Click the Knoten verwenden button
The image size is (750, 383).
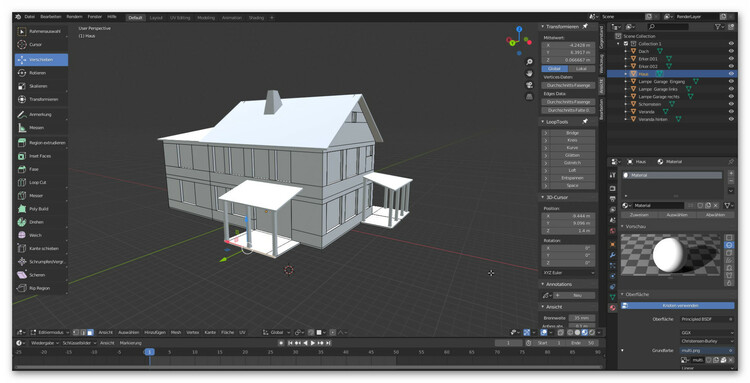click(x=678, y=306)
